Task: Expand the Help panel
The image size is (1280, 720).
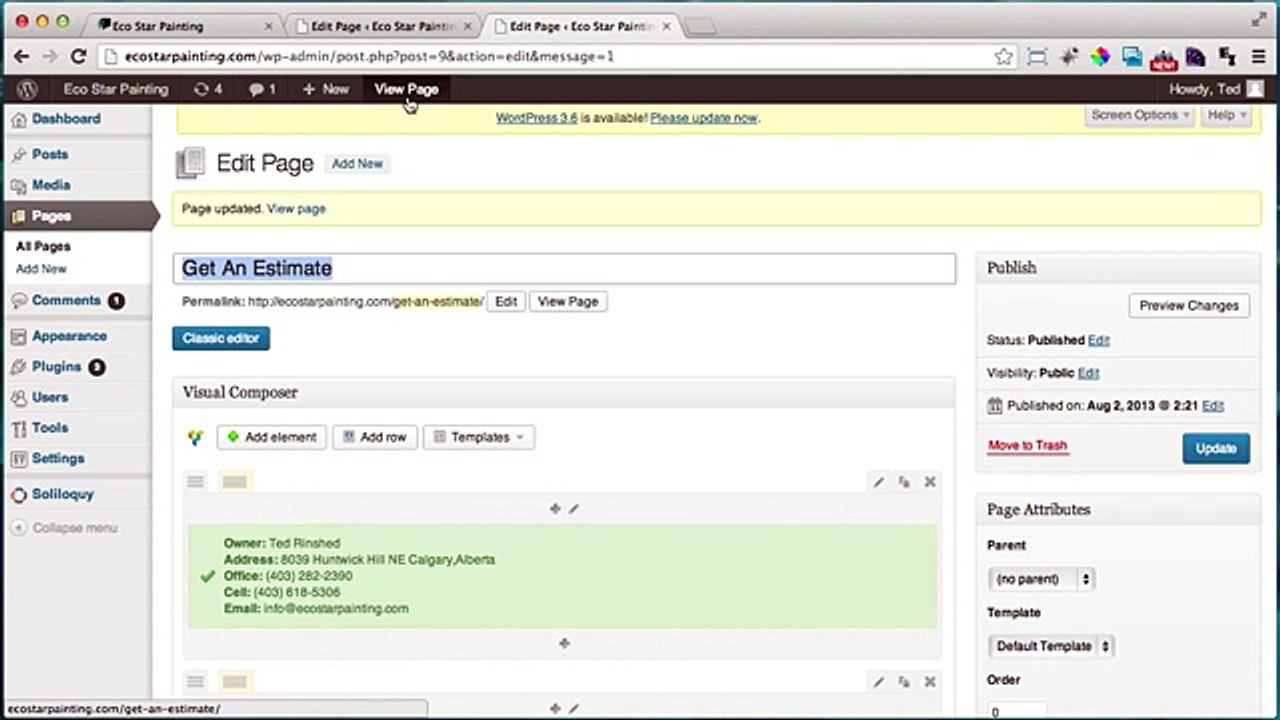Action: tap(1226, 115)
